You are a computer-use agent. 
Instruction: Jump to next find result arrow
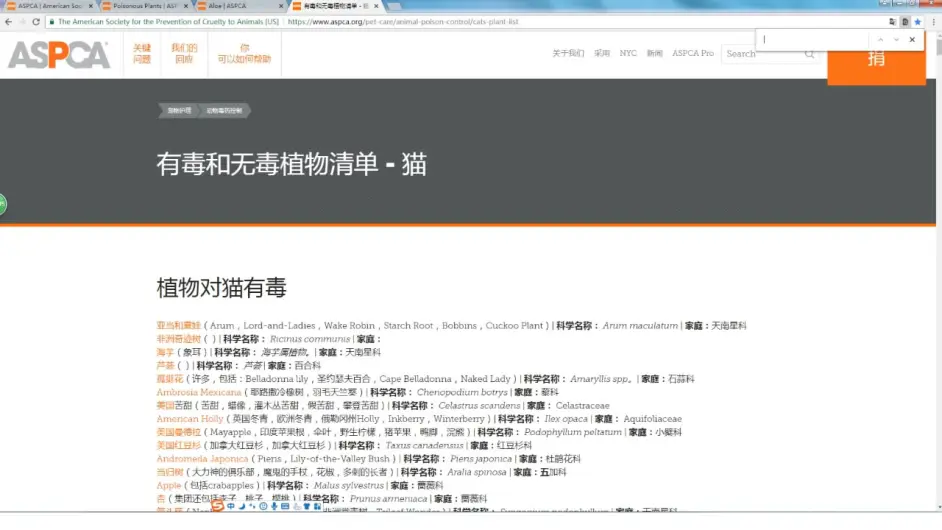click(x=896, y=40)
